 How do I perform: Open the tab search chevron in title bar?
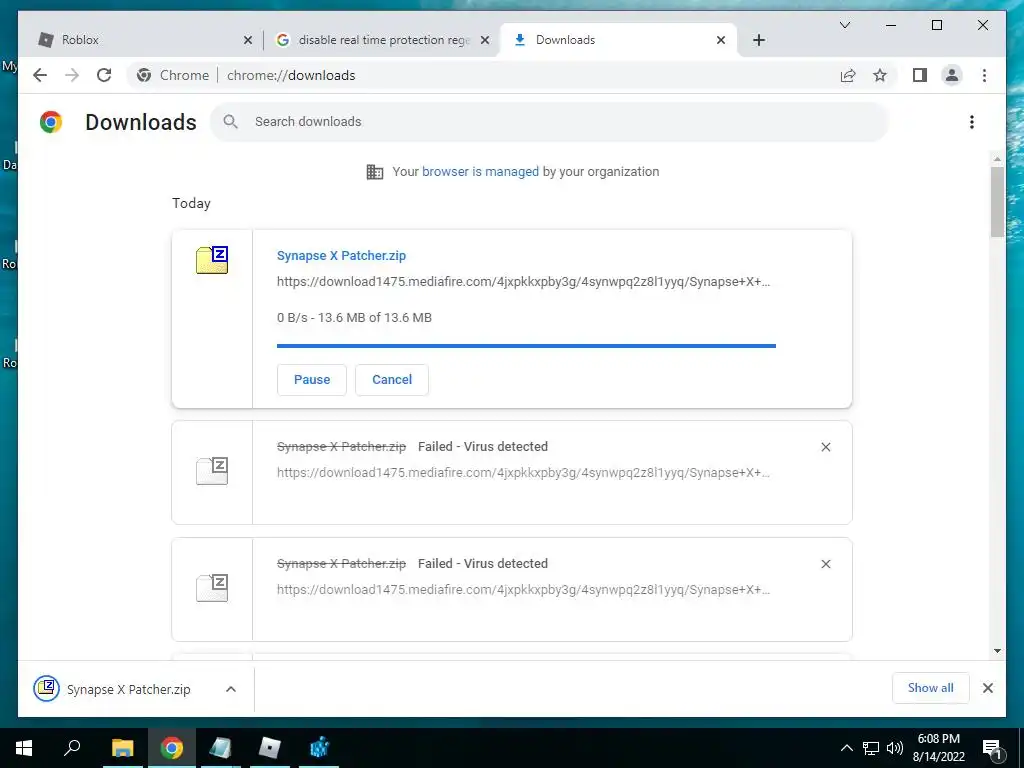click(x=844, y=25)
